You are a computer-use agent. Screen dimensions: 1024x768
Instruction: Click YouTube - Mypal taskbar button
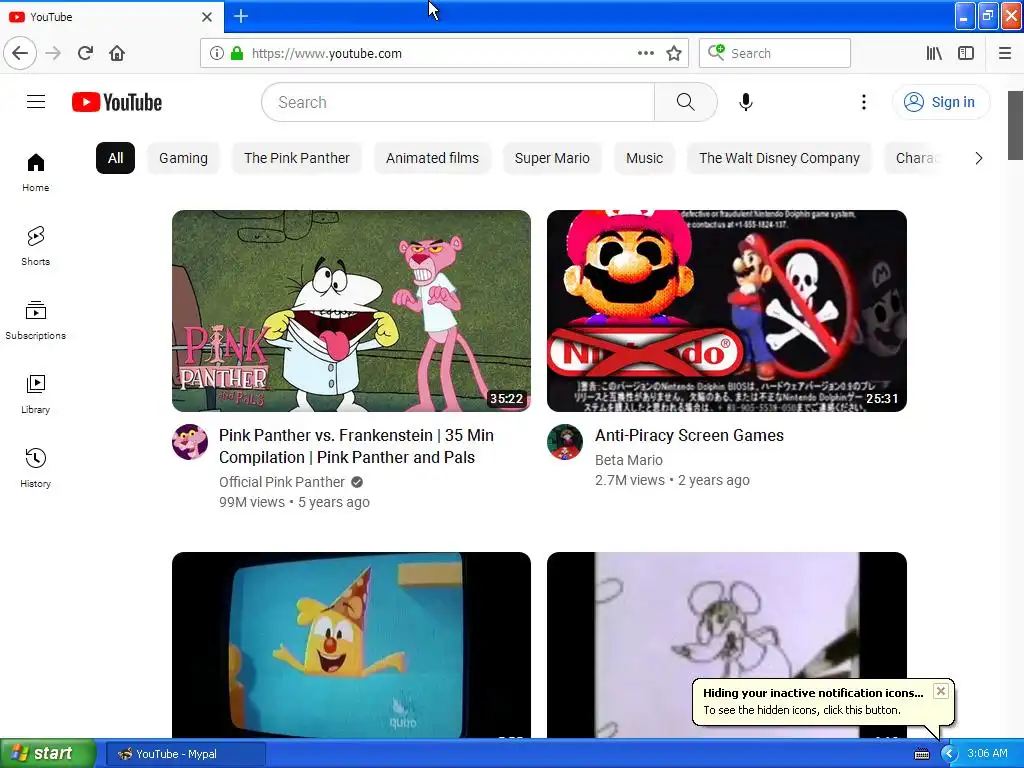[185, 754]
